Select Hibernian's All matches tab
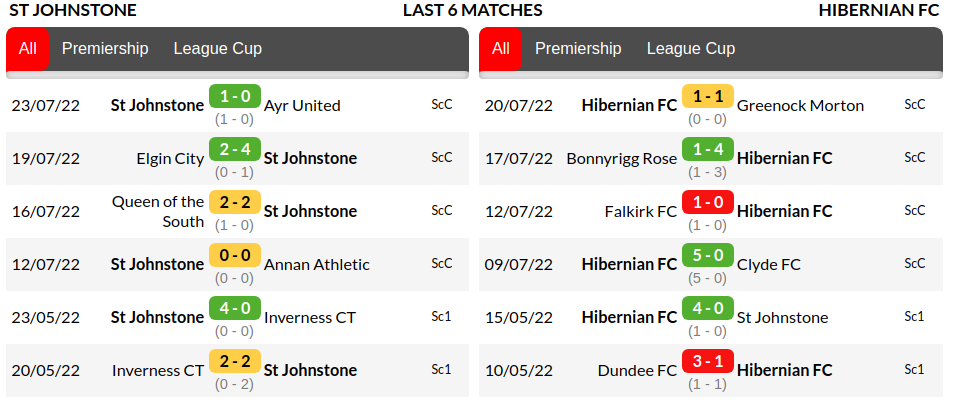The width and height of the screenshot is (953, 406). [x=501, y=49]
